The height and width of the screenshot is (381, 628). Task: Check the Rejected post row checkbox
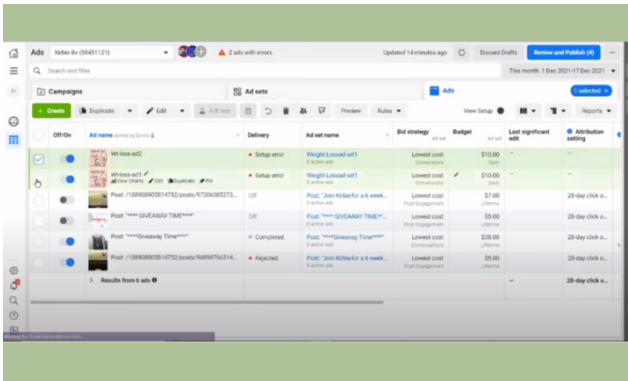[38, 262]
